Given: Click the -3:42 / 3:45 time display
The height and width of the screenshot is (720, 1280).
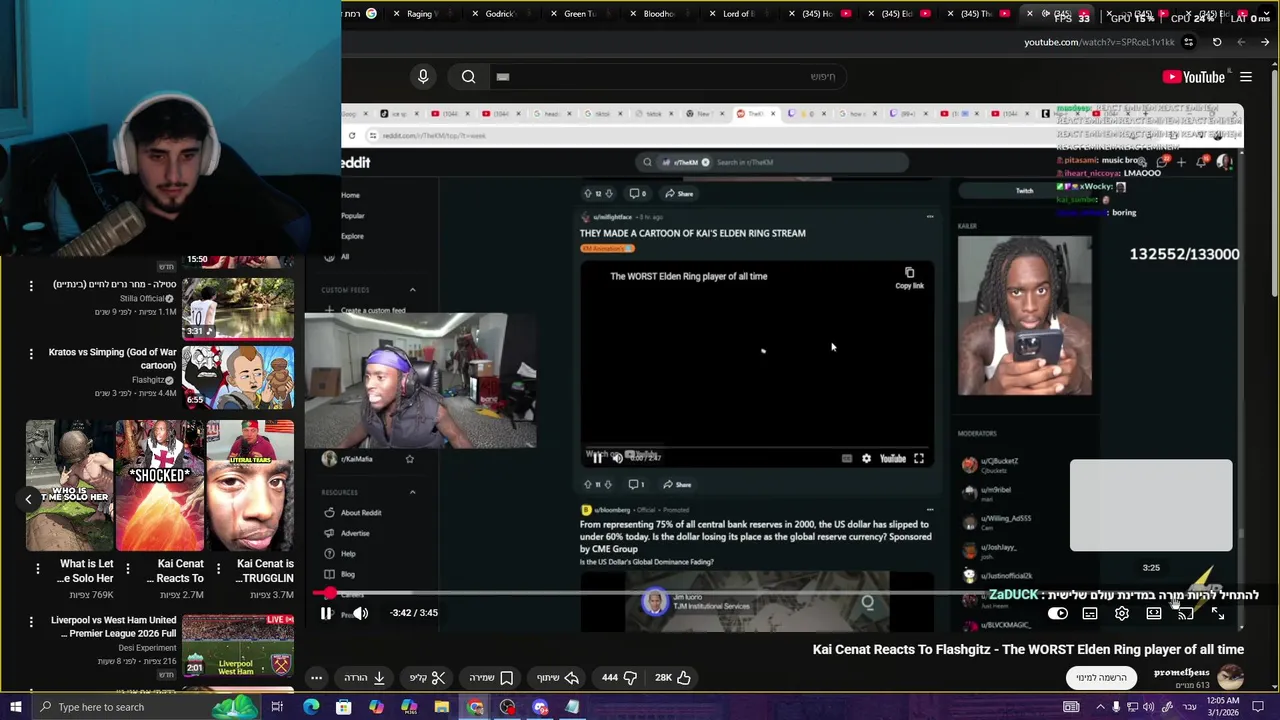Looking at the screenshot, I should point(414,613).
